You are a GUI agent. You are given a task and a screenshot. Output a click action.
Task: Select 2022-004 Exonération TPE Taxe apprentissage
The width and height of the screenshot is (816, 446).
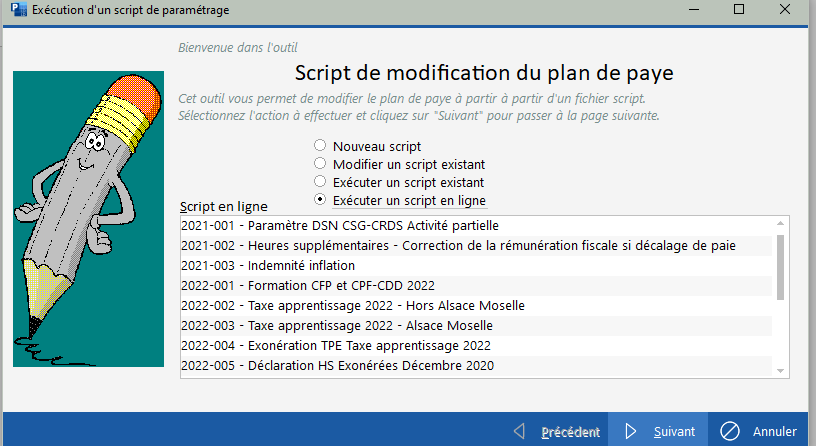tap(476, 346)
